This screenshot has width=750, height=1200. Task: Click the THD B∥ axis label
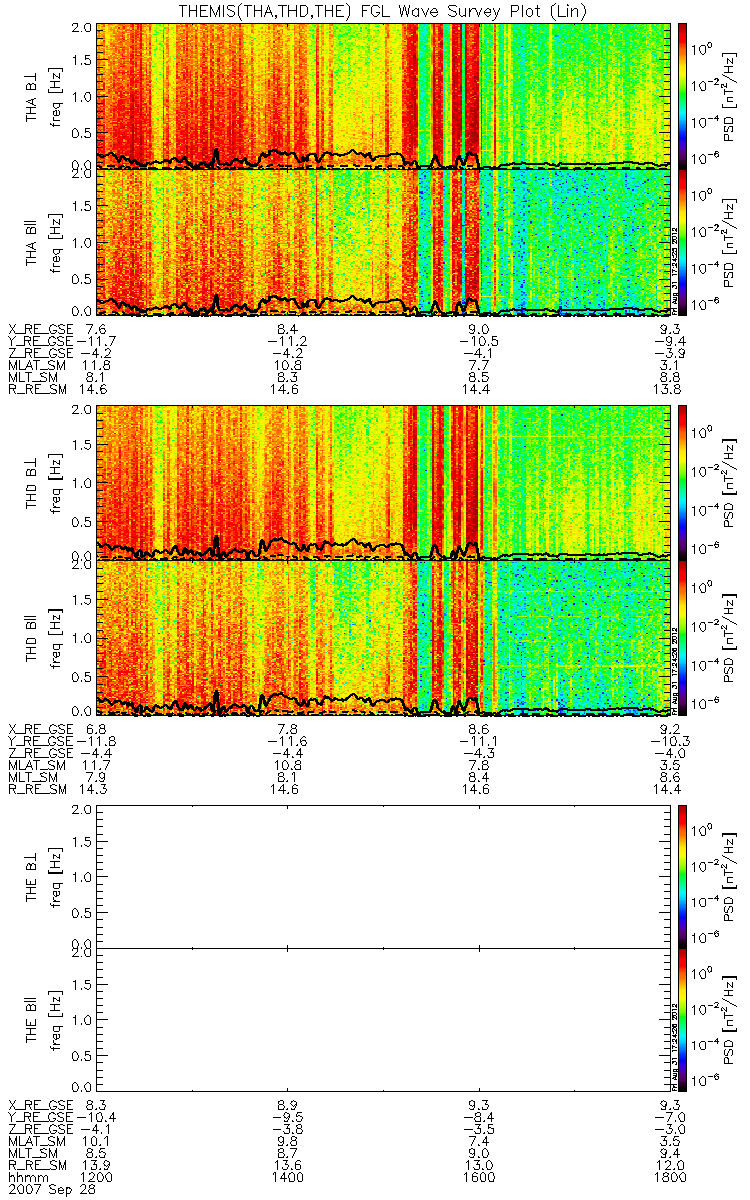(32, 637)
